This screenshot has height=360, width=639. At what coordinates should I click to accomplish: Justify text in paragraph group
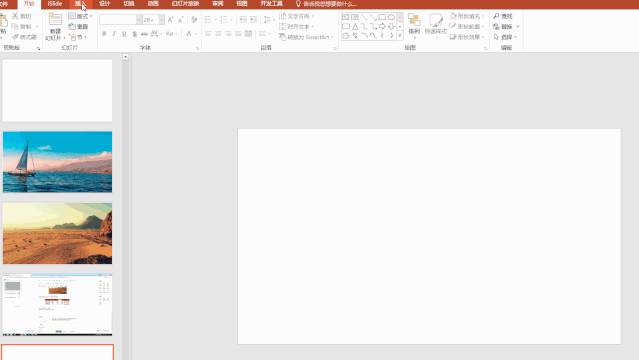tap(238, 33)
